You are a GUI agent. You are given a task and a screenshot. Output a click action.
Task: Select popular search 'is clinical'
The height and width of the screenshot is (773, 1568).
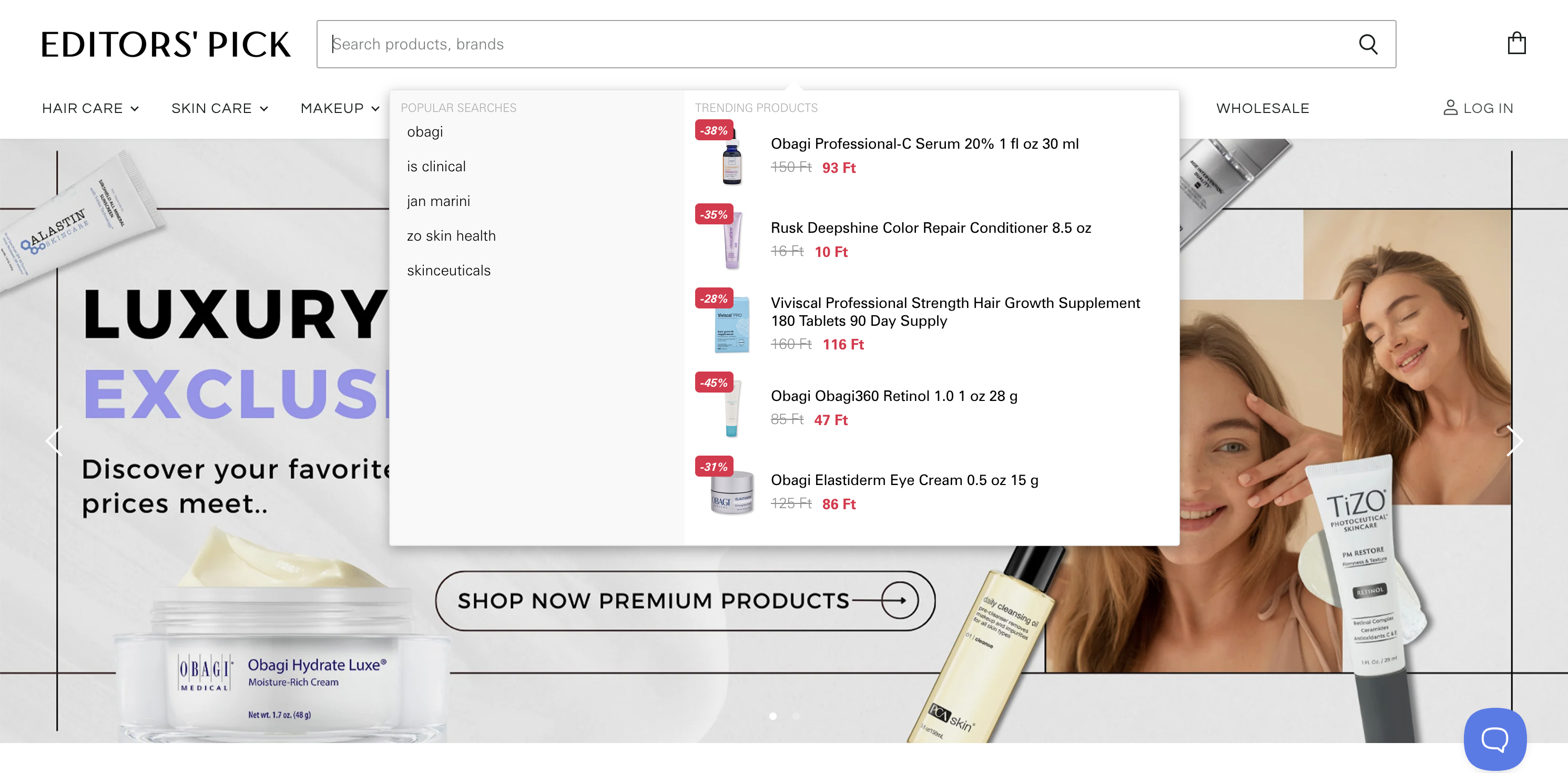[436, 166]
